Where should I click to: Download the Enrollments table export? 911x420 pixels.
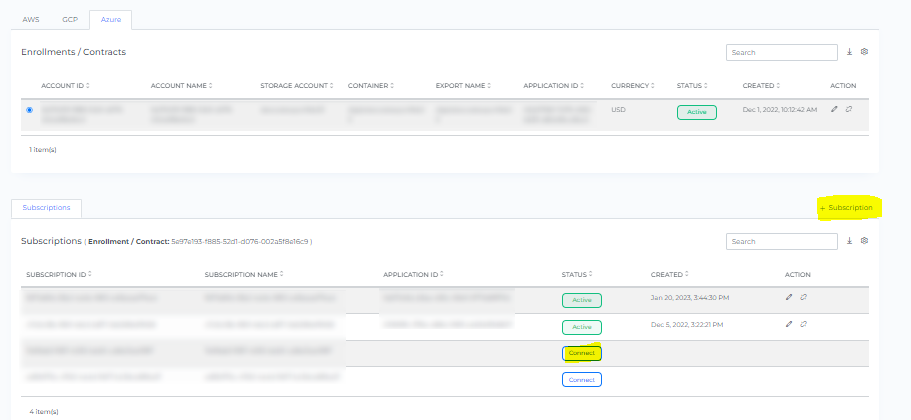pyautogui.click(x=849, y=52)
